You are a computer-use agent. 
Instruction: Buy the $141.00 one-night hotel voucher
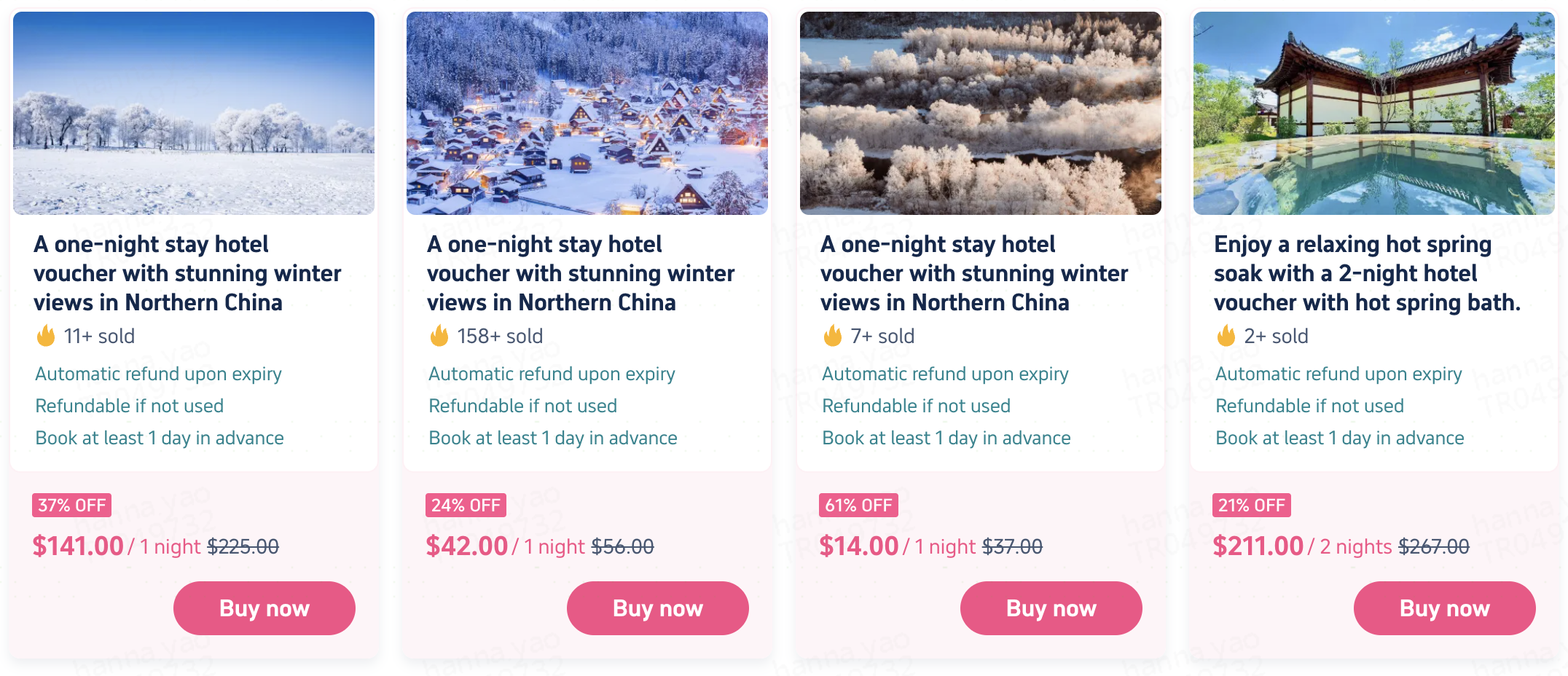[x=264, y=608]
